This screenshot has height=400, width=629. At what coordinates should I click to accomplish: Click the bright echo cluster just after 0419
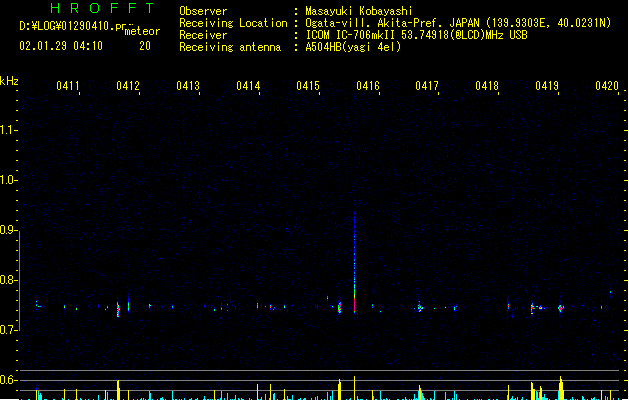[x=561, y=308]
